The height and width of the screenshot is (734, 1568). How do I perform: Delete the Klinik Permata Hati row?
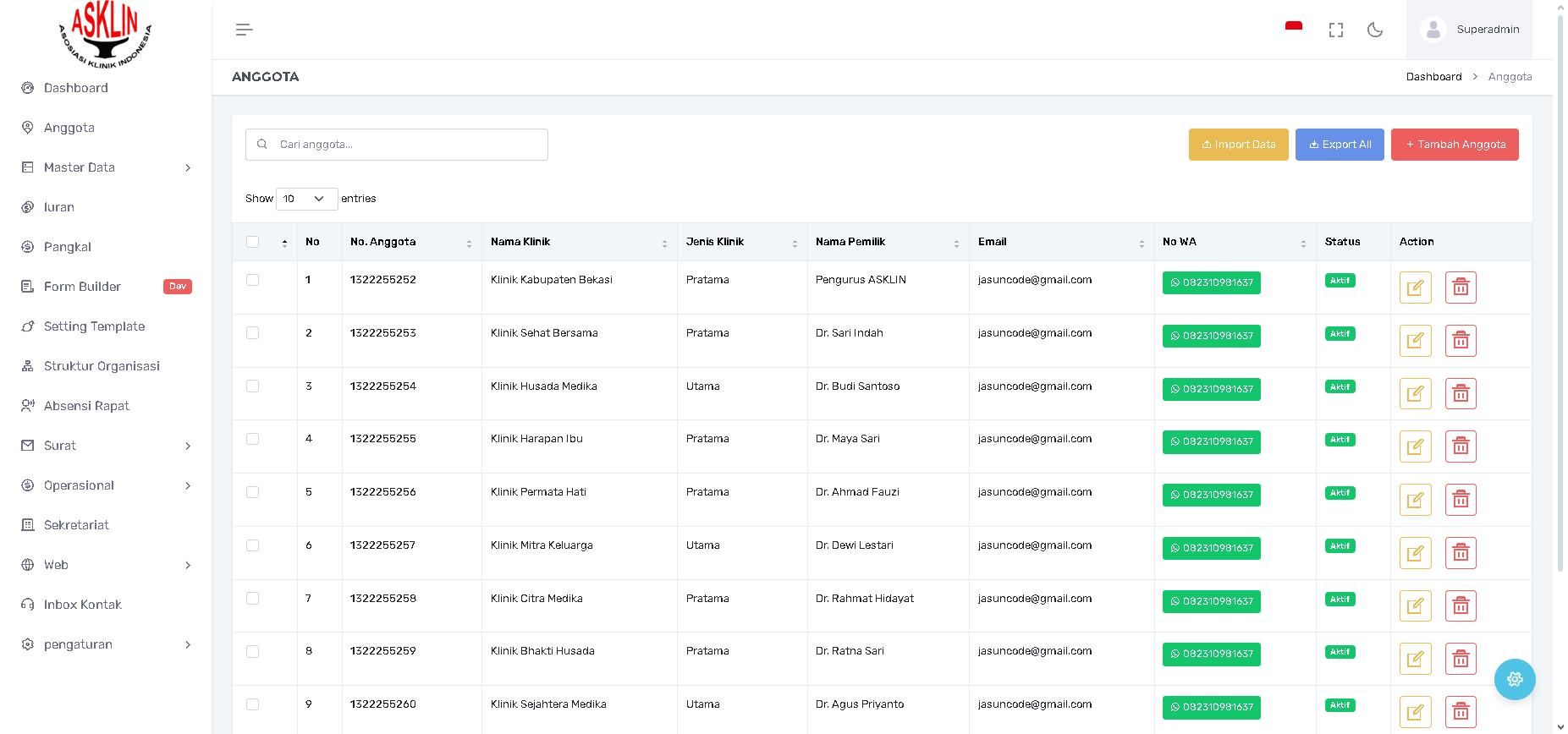click(1461, 500)
